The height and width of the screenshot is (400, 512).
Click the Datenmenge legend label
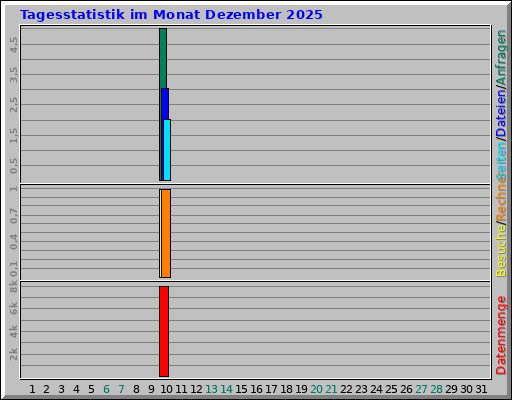(x=501, y=335)
